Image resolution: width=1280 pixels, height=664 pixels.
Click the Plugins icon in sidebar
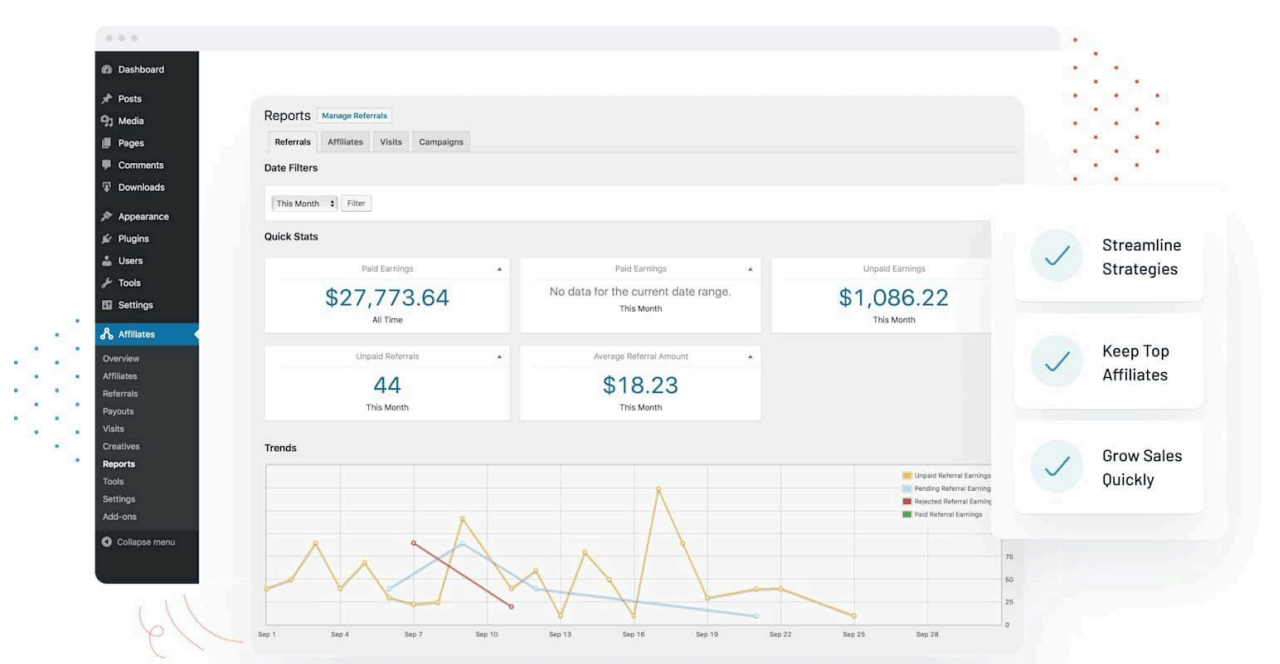[x=107, y=239]
